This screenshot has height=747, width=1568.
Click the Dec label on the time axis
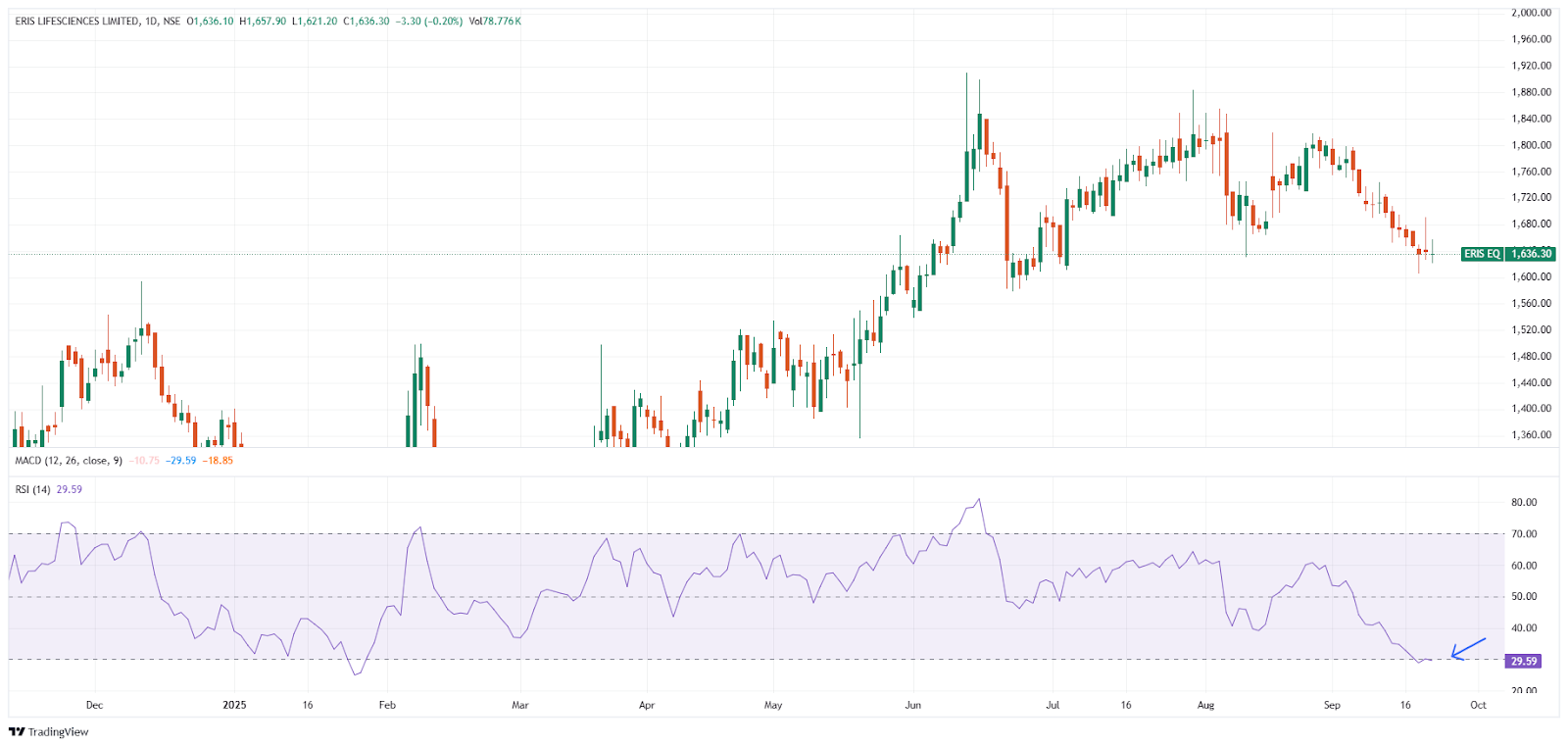(94, 705)
